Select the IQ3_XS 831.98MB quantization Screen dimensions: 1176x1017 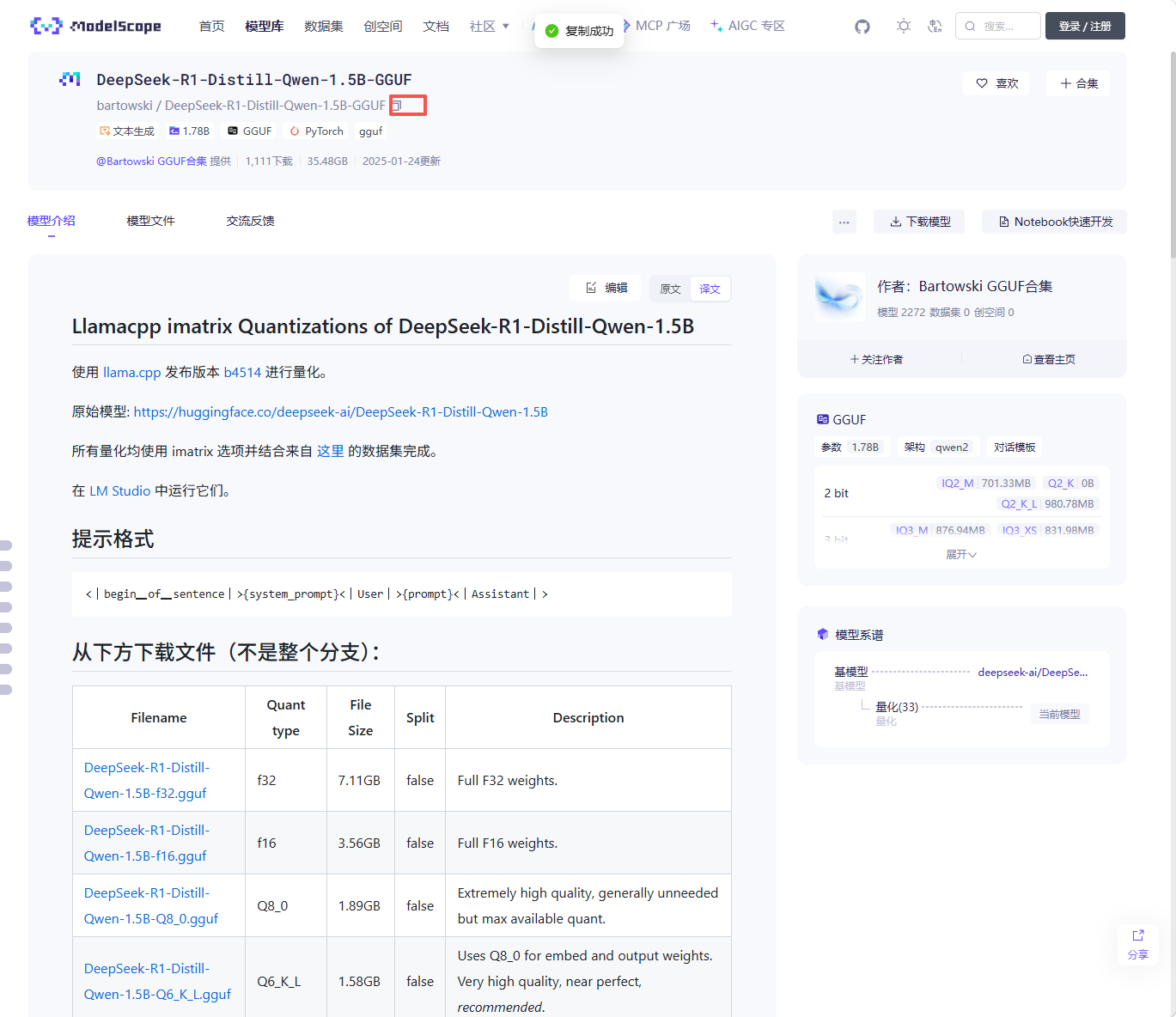[x=1048, y=530]
